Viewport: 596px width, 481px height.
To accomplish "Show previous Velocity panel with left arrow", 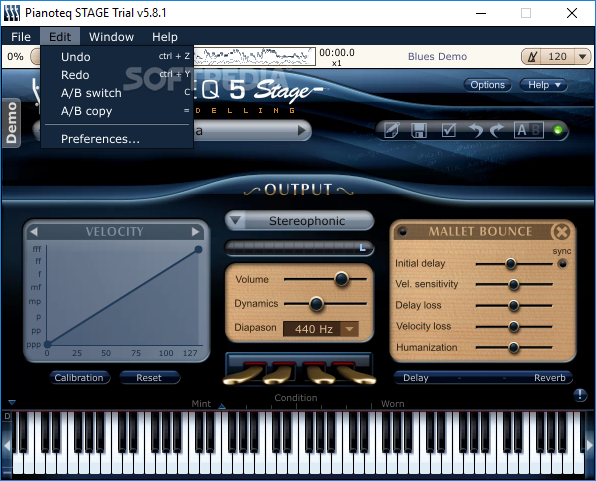I will [34, 232].
